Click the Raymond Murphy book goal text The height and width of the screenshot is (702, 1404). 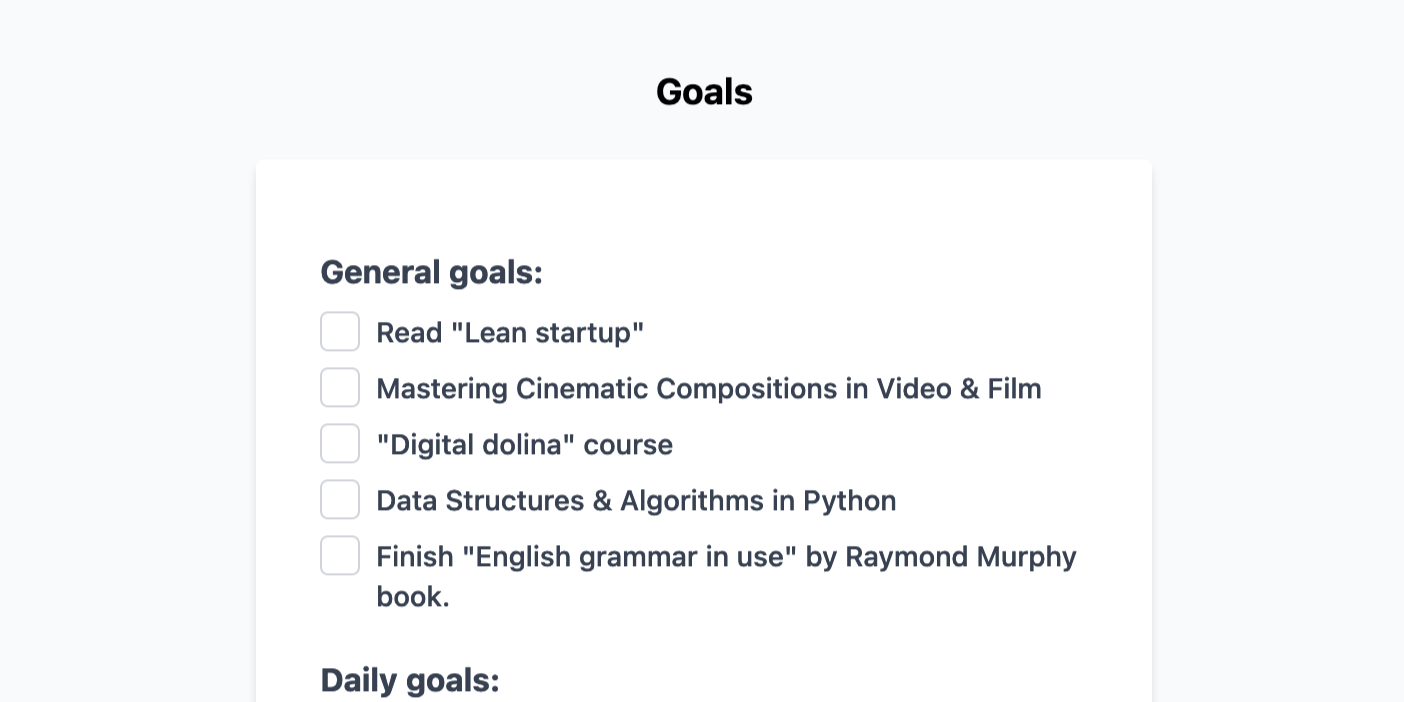[725, 556]
